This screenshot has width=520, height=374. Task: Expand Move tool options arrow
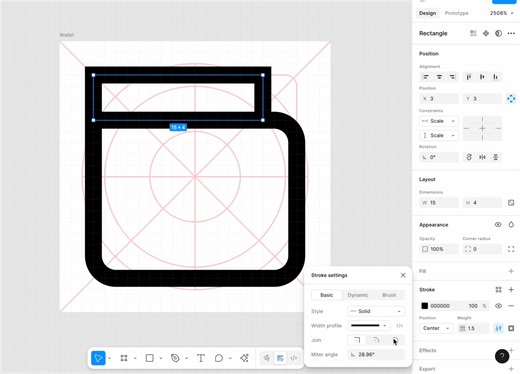click(110, 358)
